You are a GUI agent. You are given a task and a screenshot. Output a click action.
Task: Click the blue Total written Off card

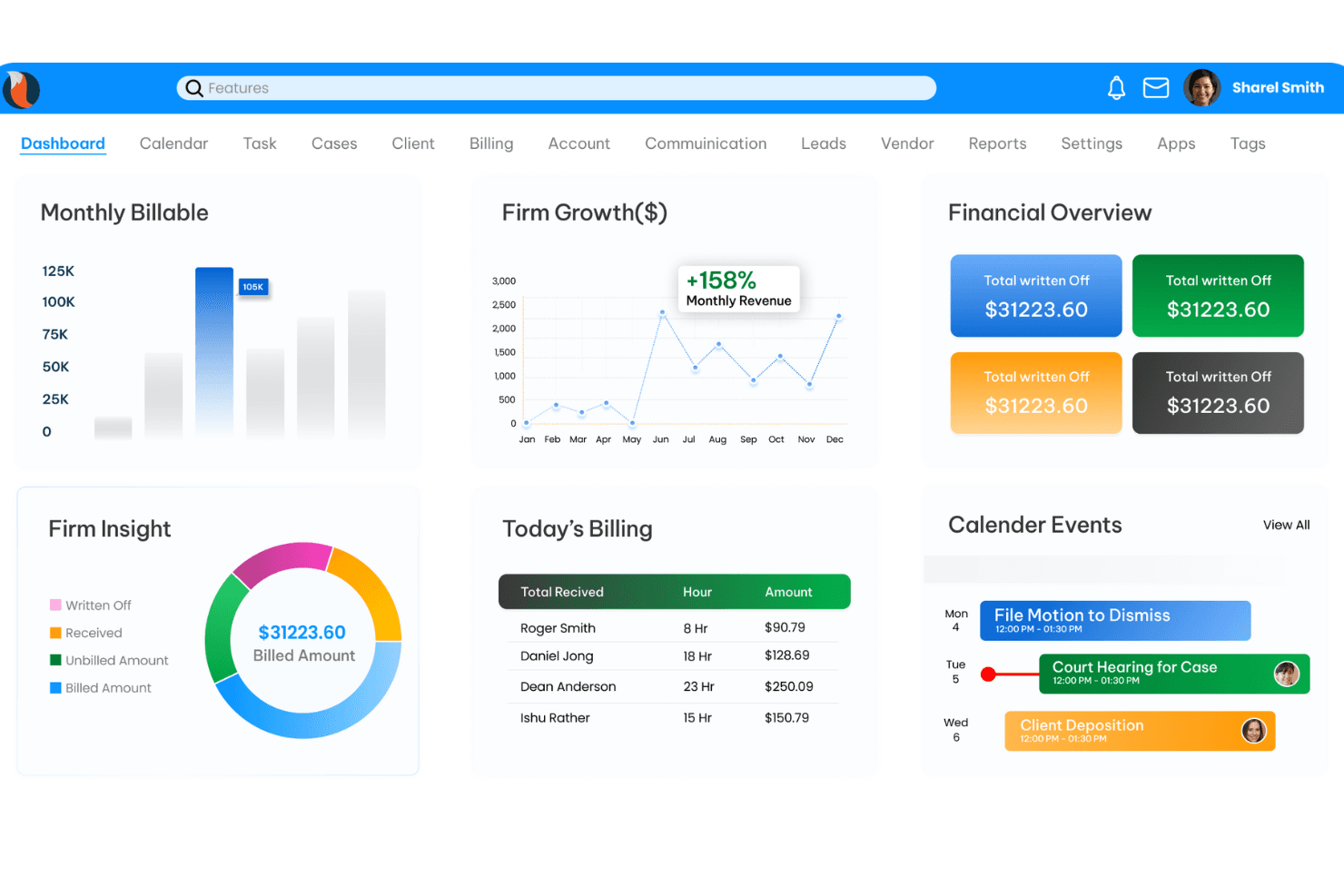[1036, 296]
